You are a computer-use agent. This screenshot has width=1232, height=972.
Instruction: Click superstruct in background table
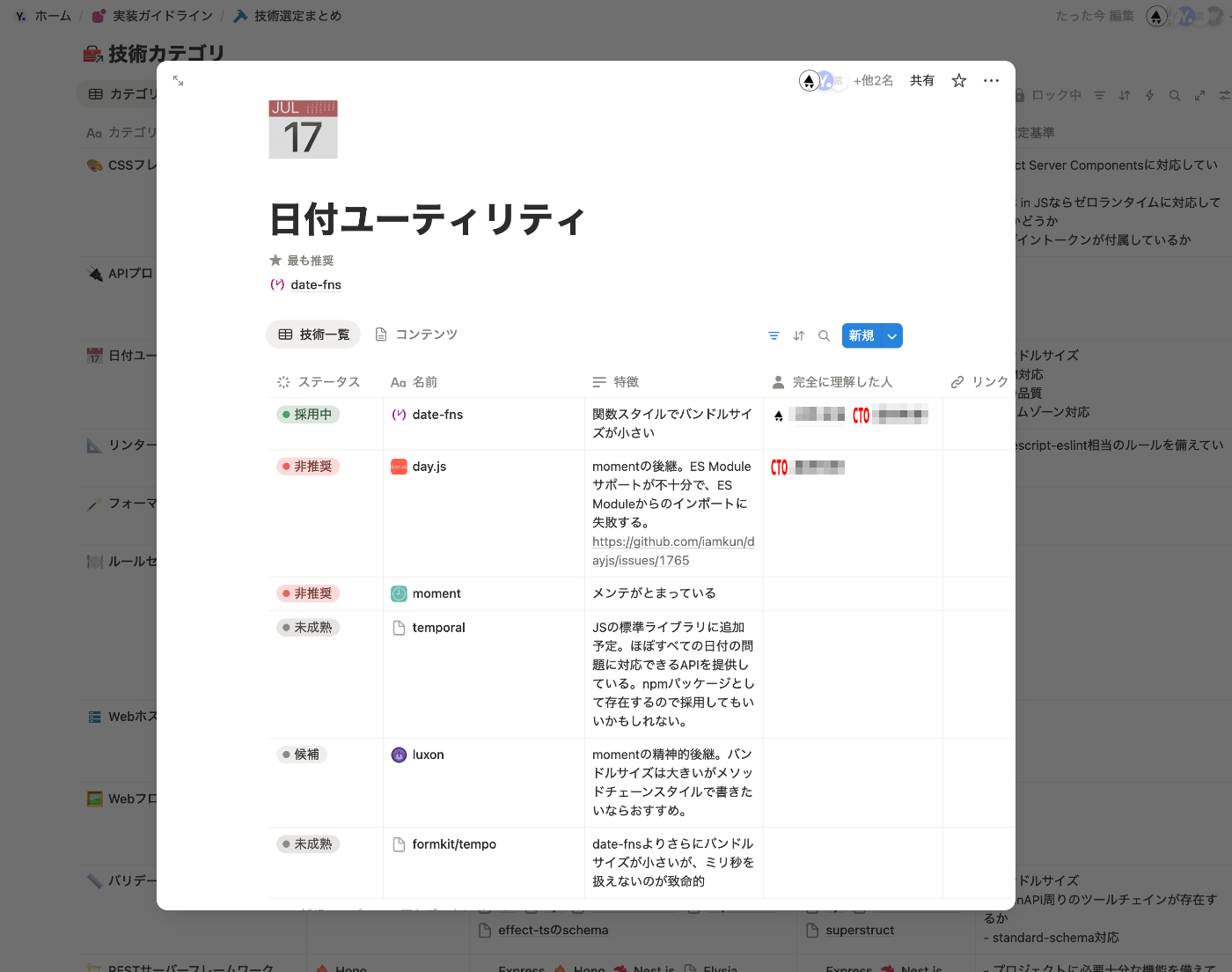(860, 931)
